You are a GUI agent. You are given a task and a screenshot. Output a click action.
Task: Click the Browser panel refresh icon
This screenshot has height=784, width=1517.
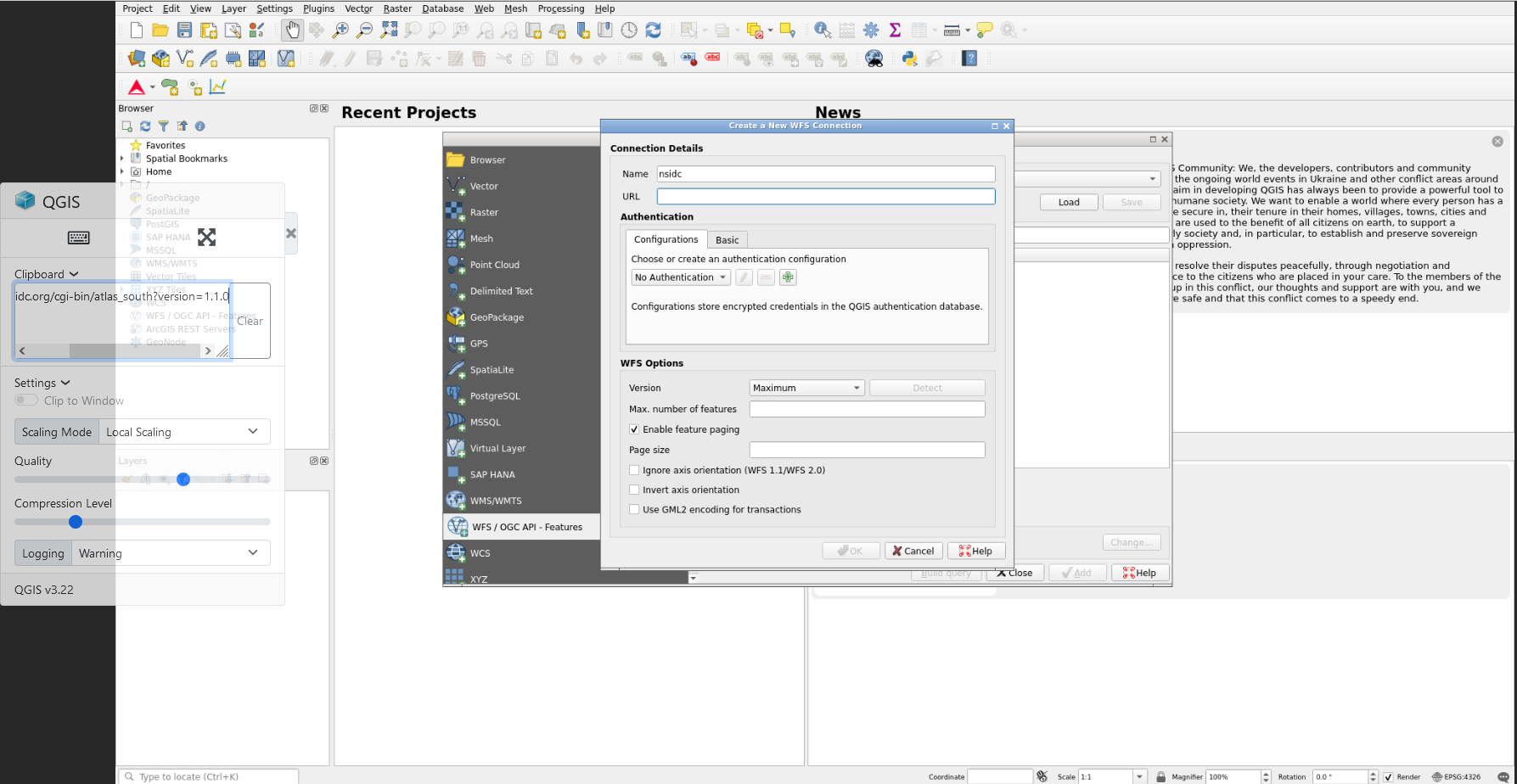[x=145, y=126]
